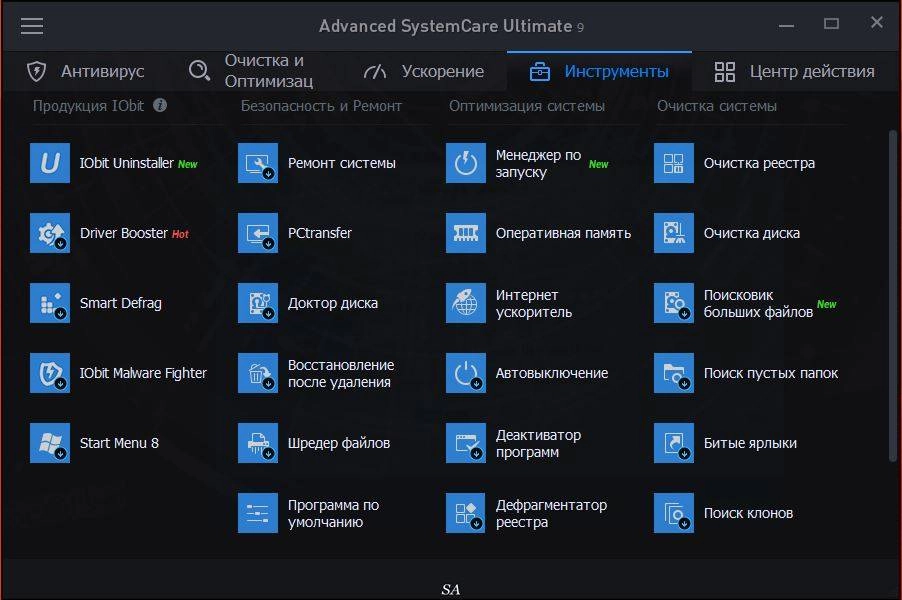Click the Программа по умолчанию icon
Viewport: 902px width, 600px height.
pos(258,513)
